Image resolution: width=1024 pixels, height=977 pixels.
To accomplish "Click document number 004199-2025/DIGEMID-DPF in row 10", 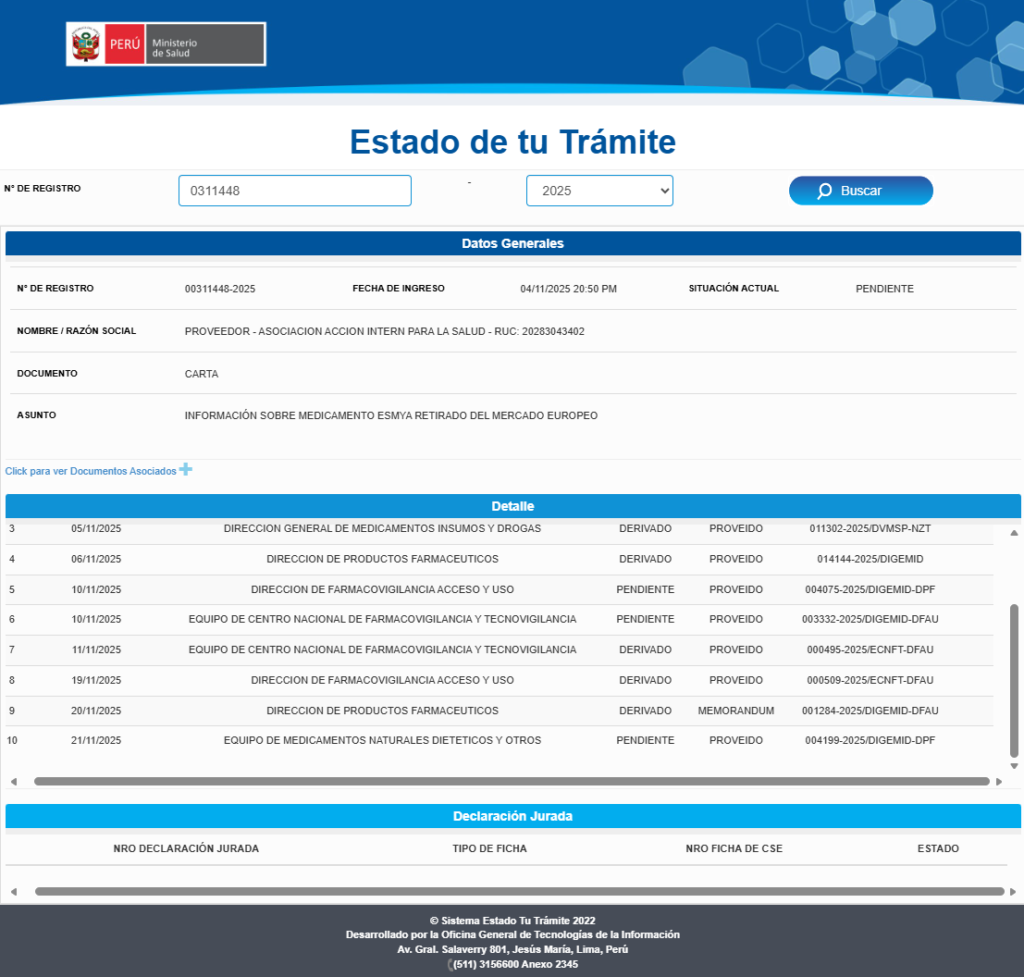I will tap(869, 741).
